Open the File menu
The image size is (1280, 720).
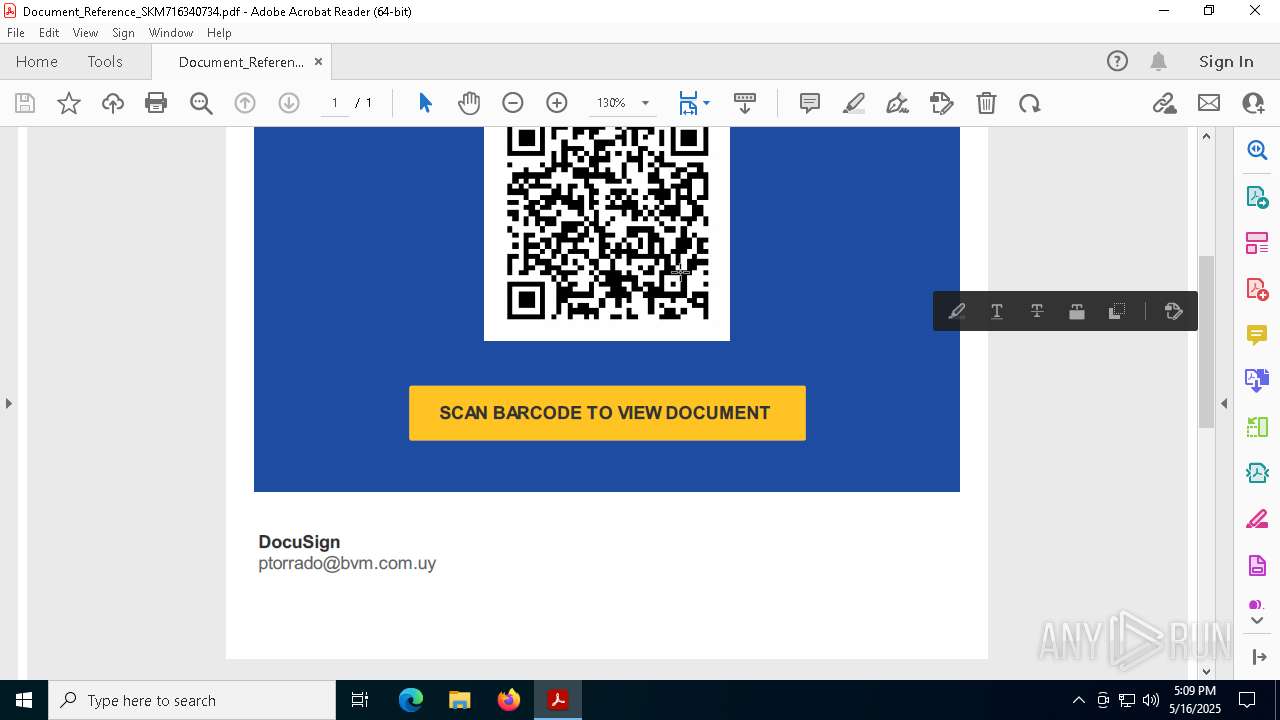[16, 33]
